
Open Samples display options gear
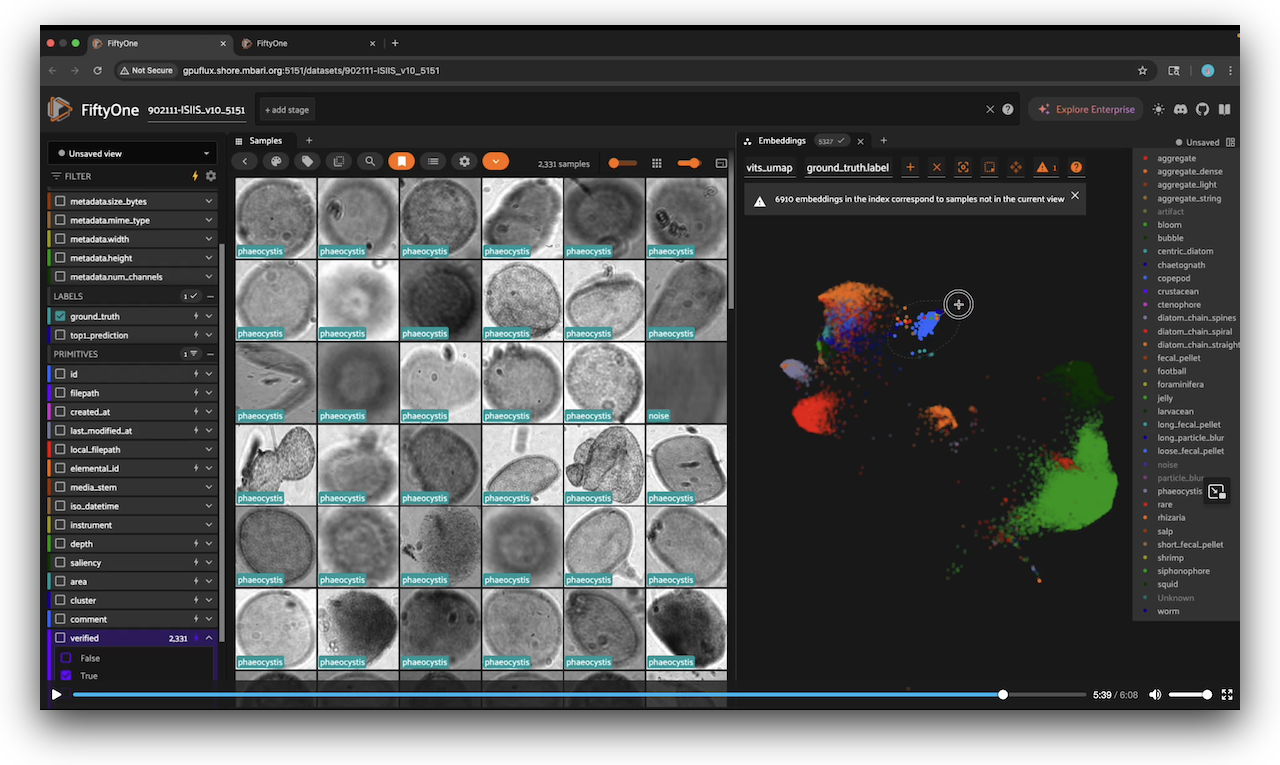point(463,161)
